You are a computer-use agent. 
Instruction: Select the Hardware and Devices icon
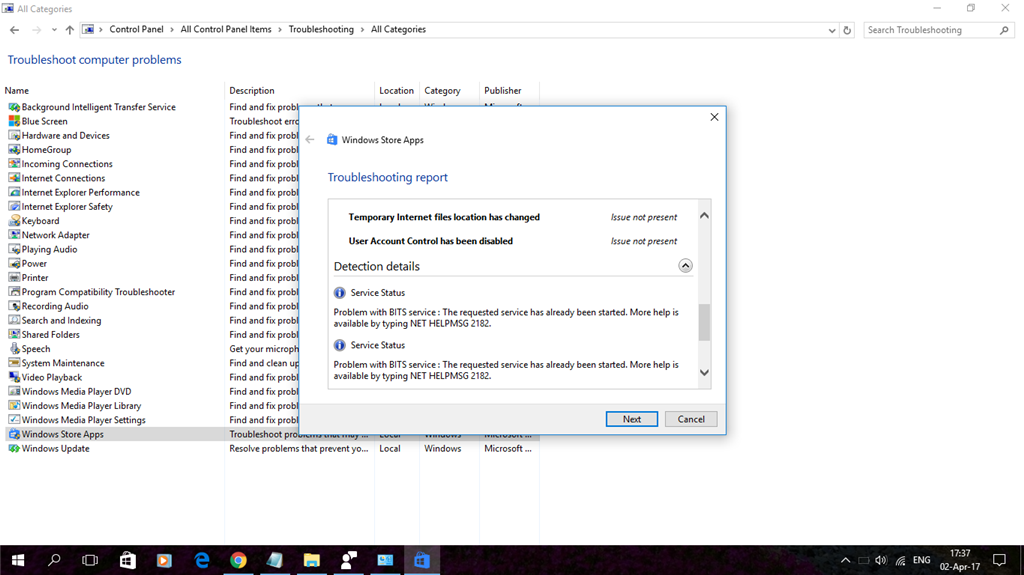(x=14, y=135)
